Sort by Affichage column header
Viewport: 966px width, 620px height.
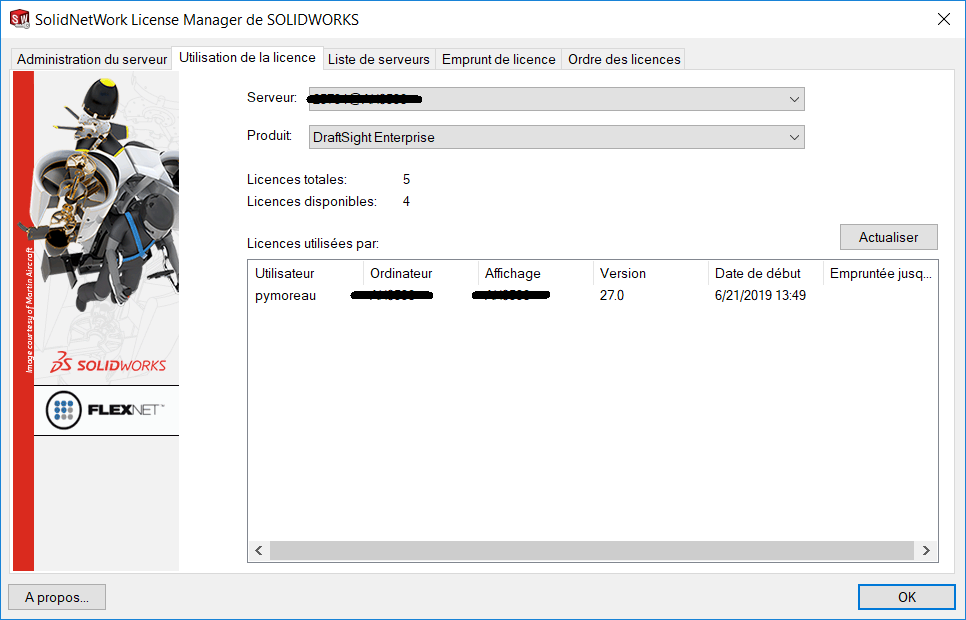535,273
